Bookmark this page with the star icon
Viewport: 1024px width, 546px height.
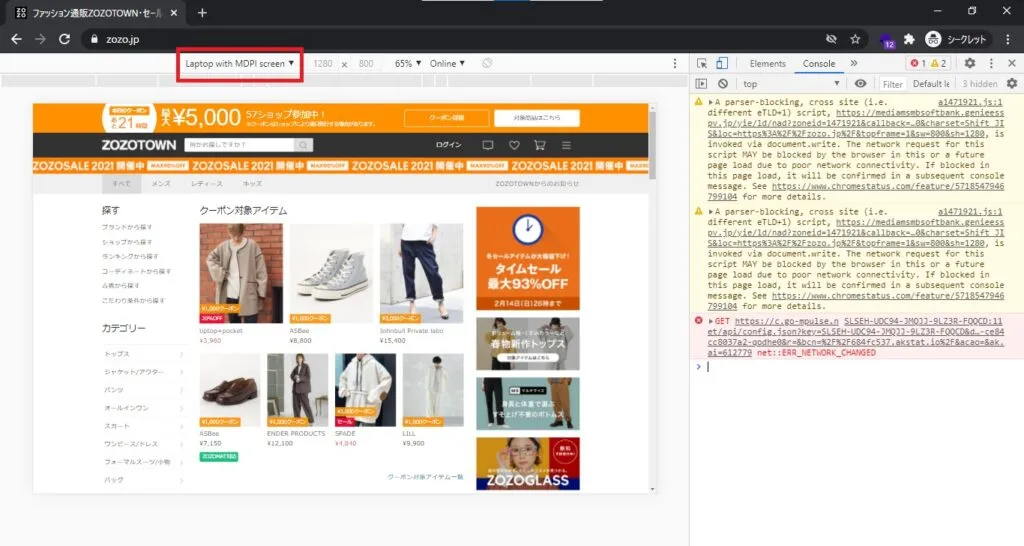855,39
